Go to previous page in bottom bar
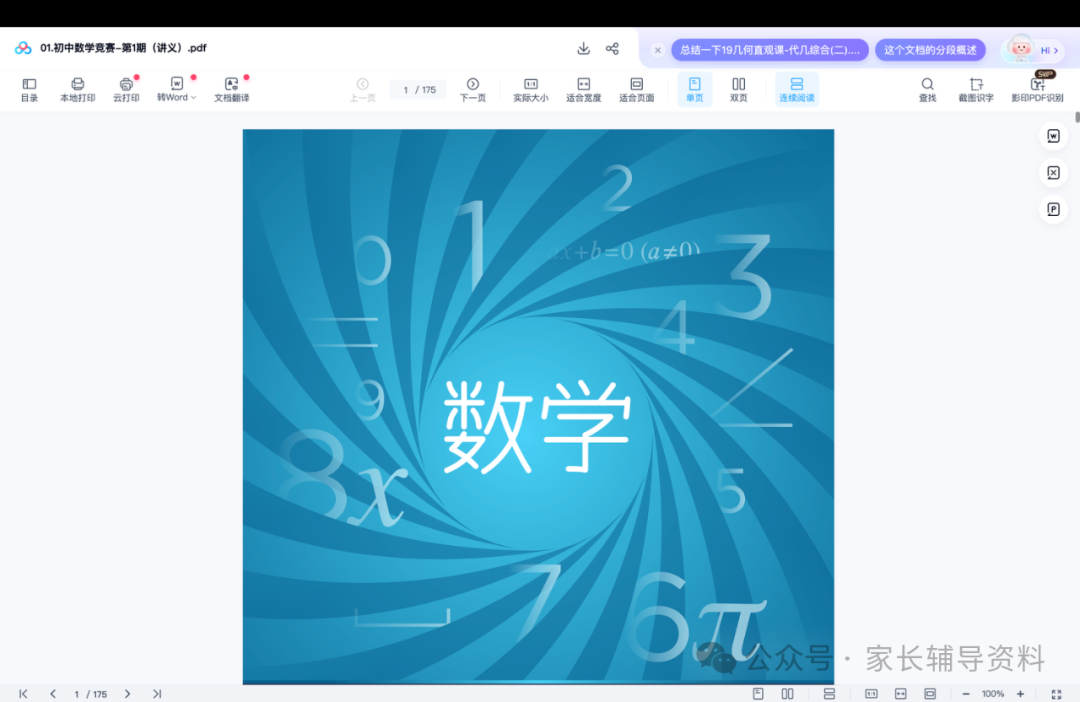 (x=53, y=694)
